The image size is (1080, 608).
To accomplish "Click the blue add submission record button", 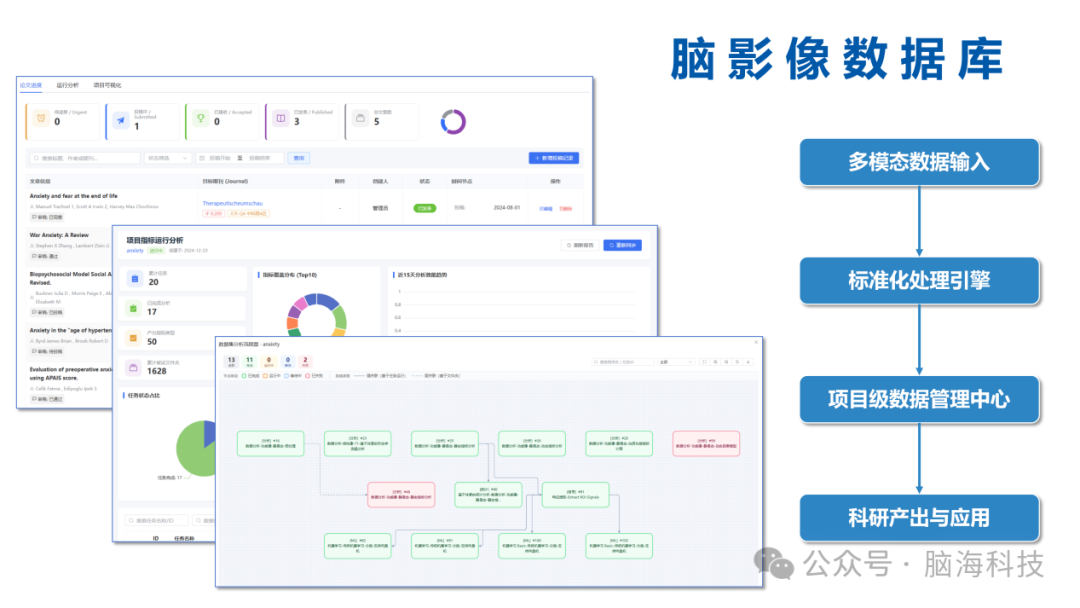I will pos(554,158).
